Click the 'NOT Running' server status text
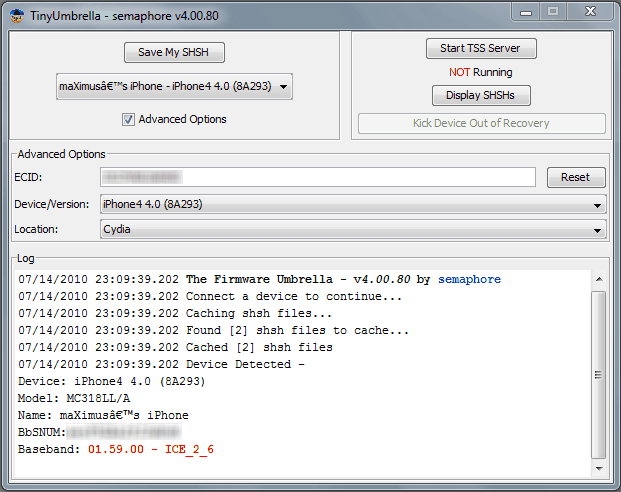This screenshot has height=492, width=621. coord(481,72)
